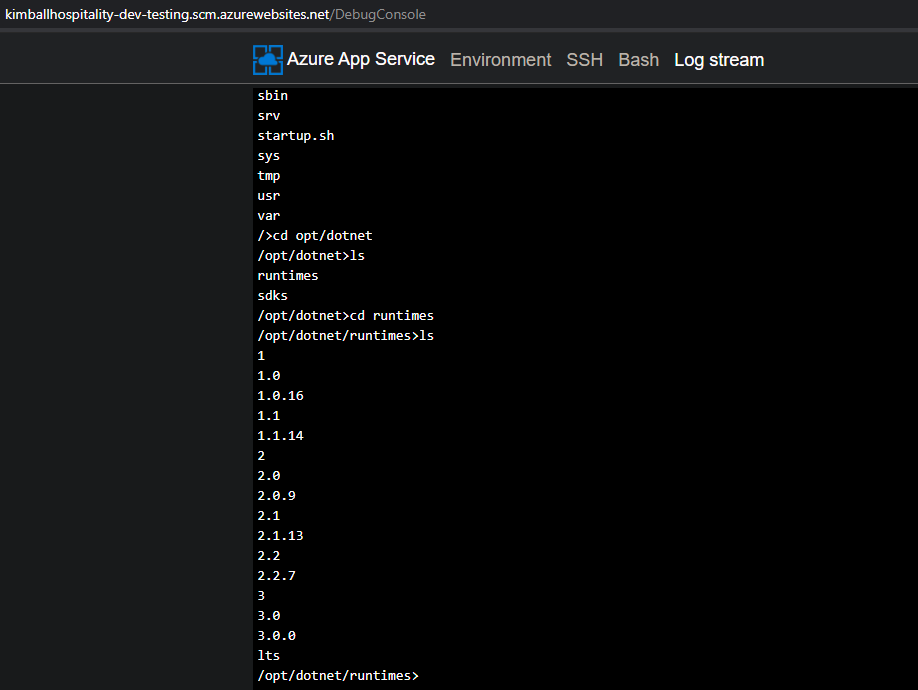Click the sdks folder line in output
Screen dimensions: 918x690
(272, 295)
